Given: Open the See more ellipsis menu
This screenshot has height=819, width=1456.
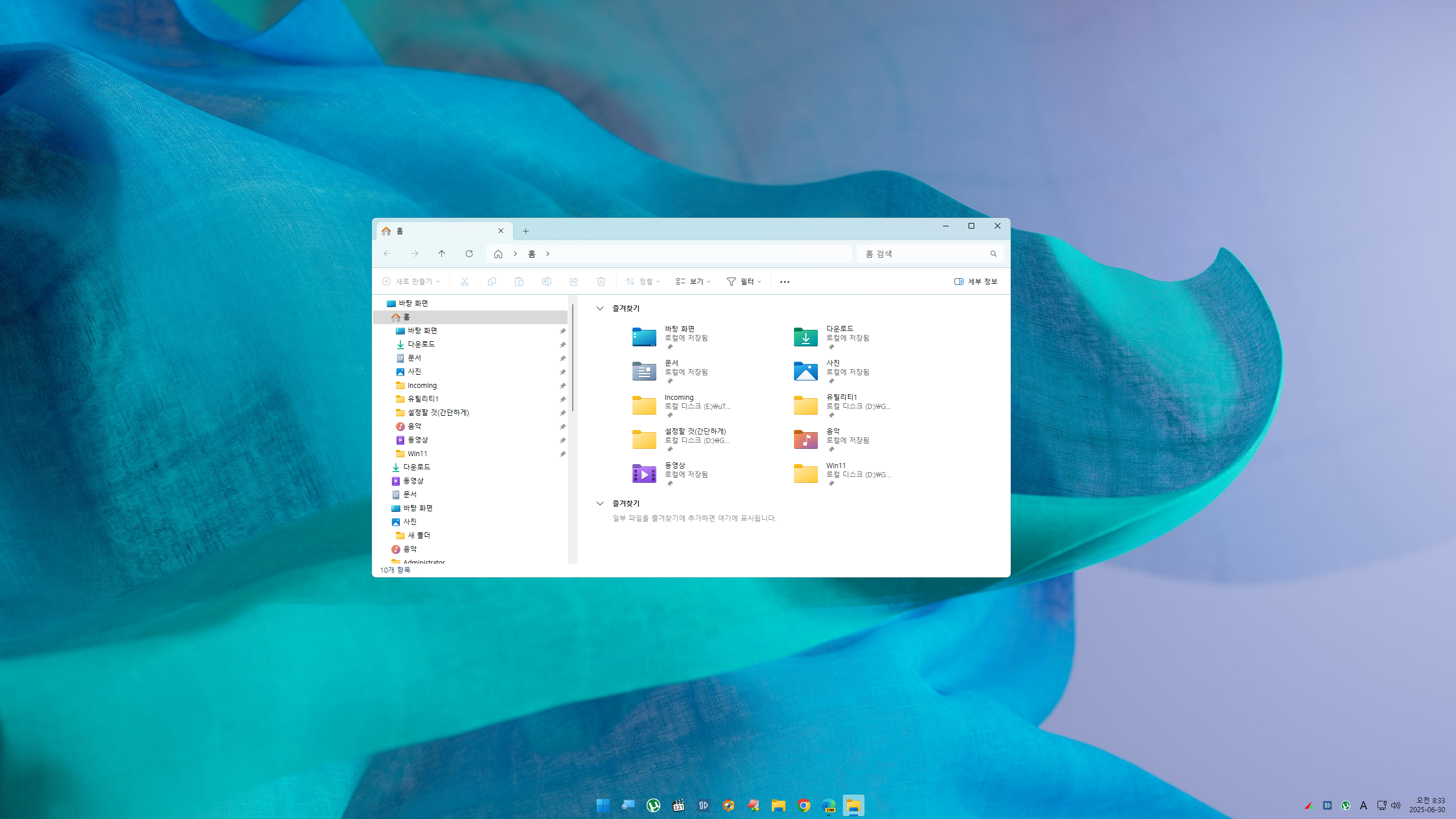Looking at the screenshot, I should pyautogui.click(x=784, y=282).
